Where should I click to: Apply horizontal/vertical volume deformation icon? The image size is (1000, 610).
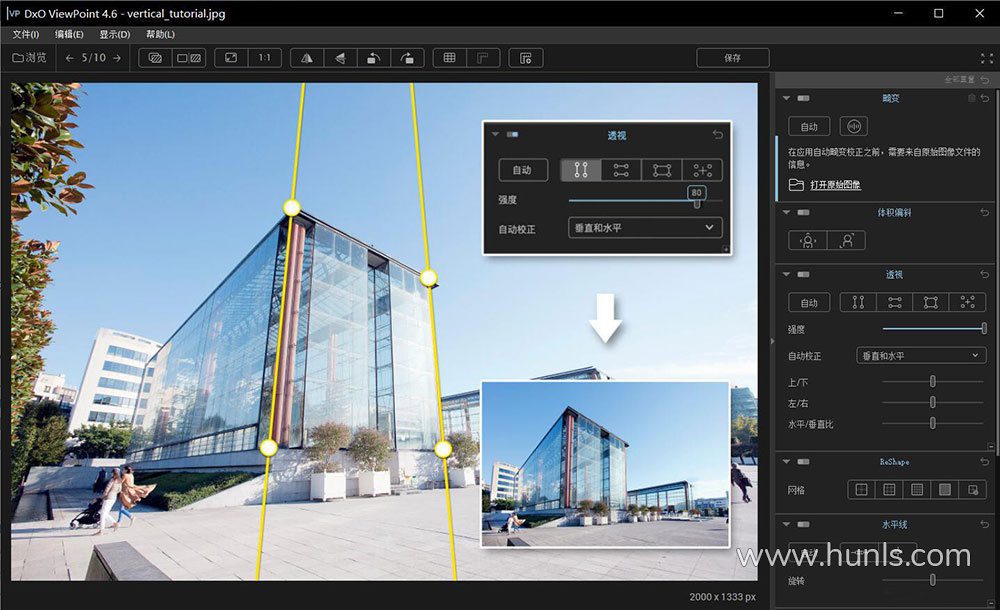coord(808,241)
